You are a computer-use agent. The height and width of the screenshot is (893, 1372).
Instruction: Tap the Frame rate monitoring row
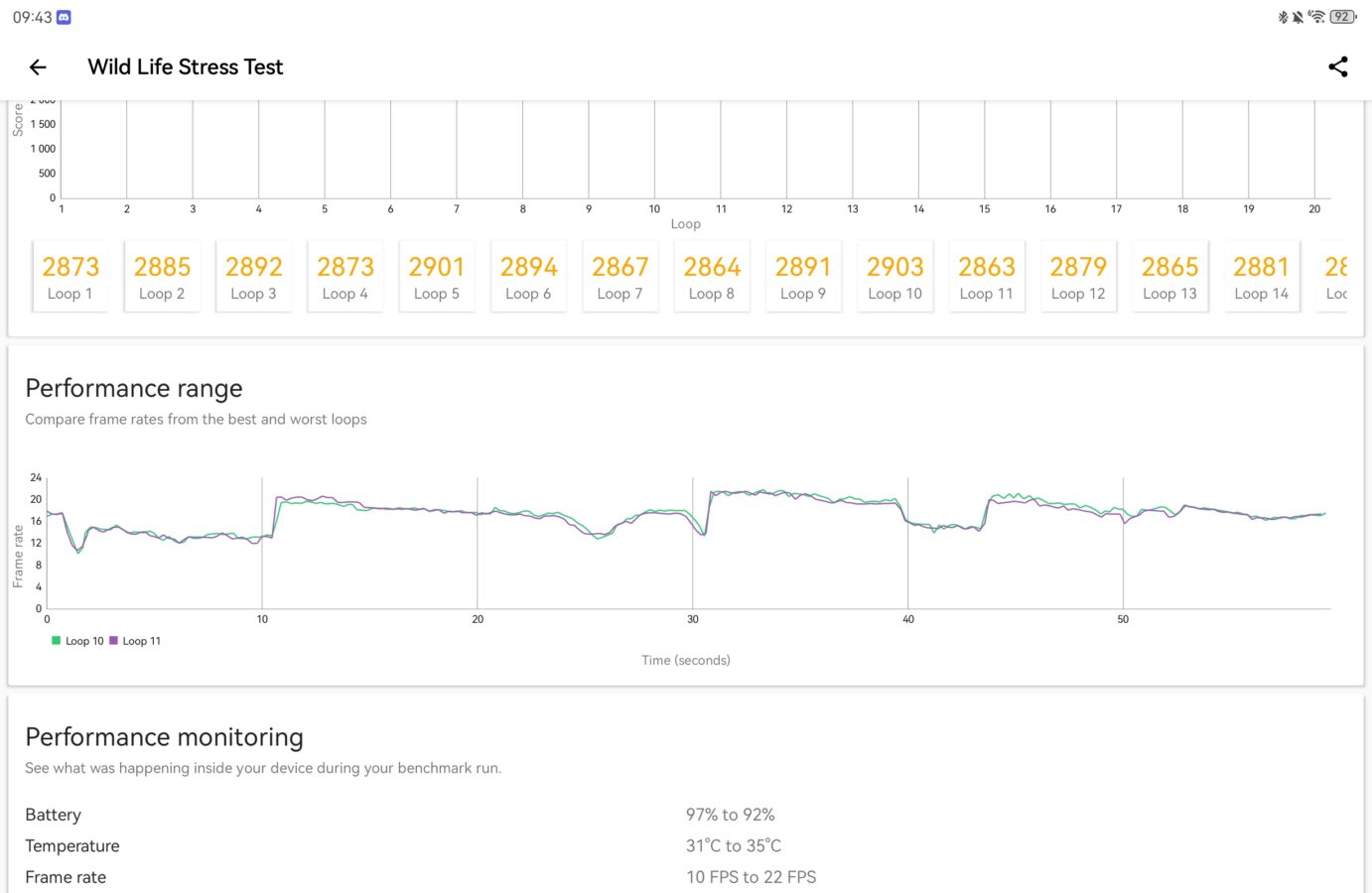(685, 877)
